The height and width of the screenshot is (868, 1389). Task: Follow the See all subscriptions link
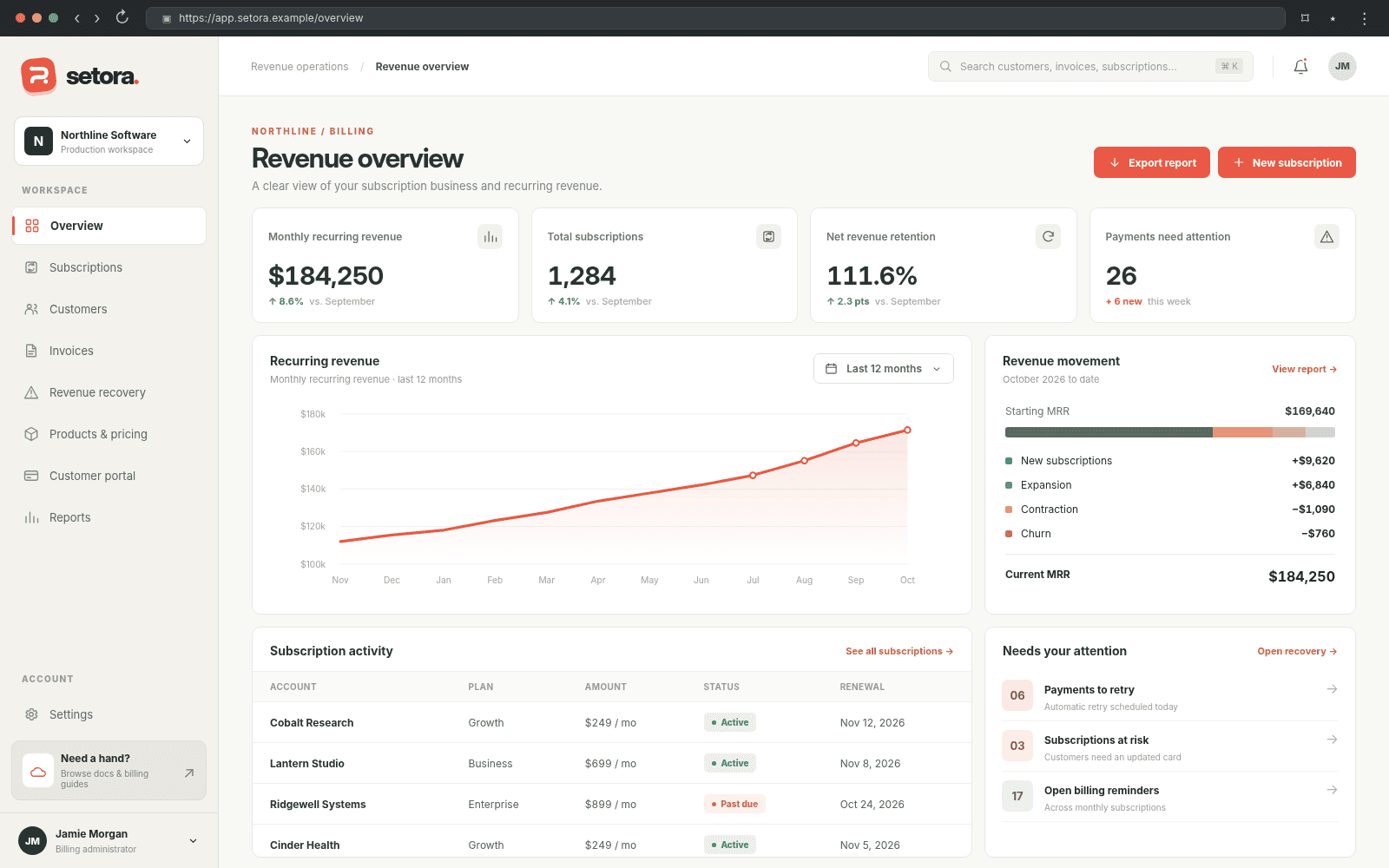pos(899,651)
